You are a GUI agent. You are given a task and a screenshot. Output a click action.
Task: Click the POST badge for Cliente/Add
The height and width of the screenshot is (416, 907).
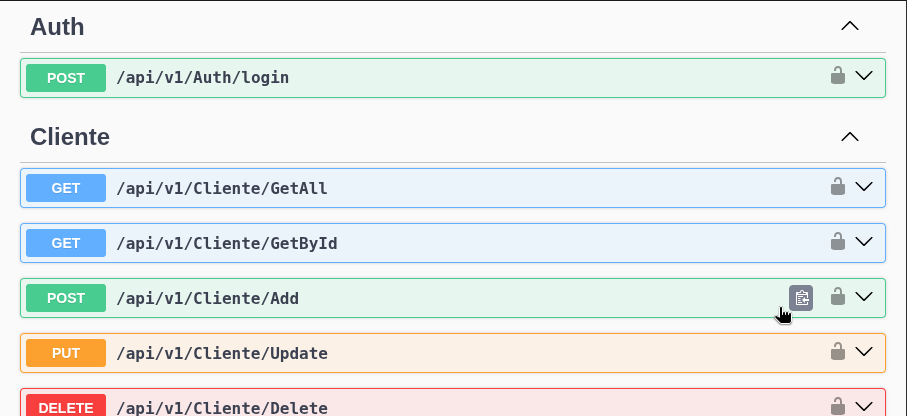point(66,298)
